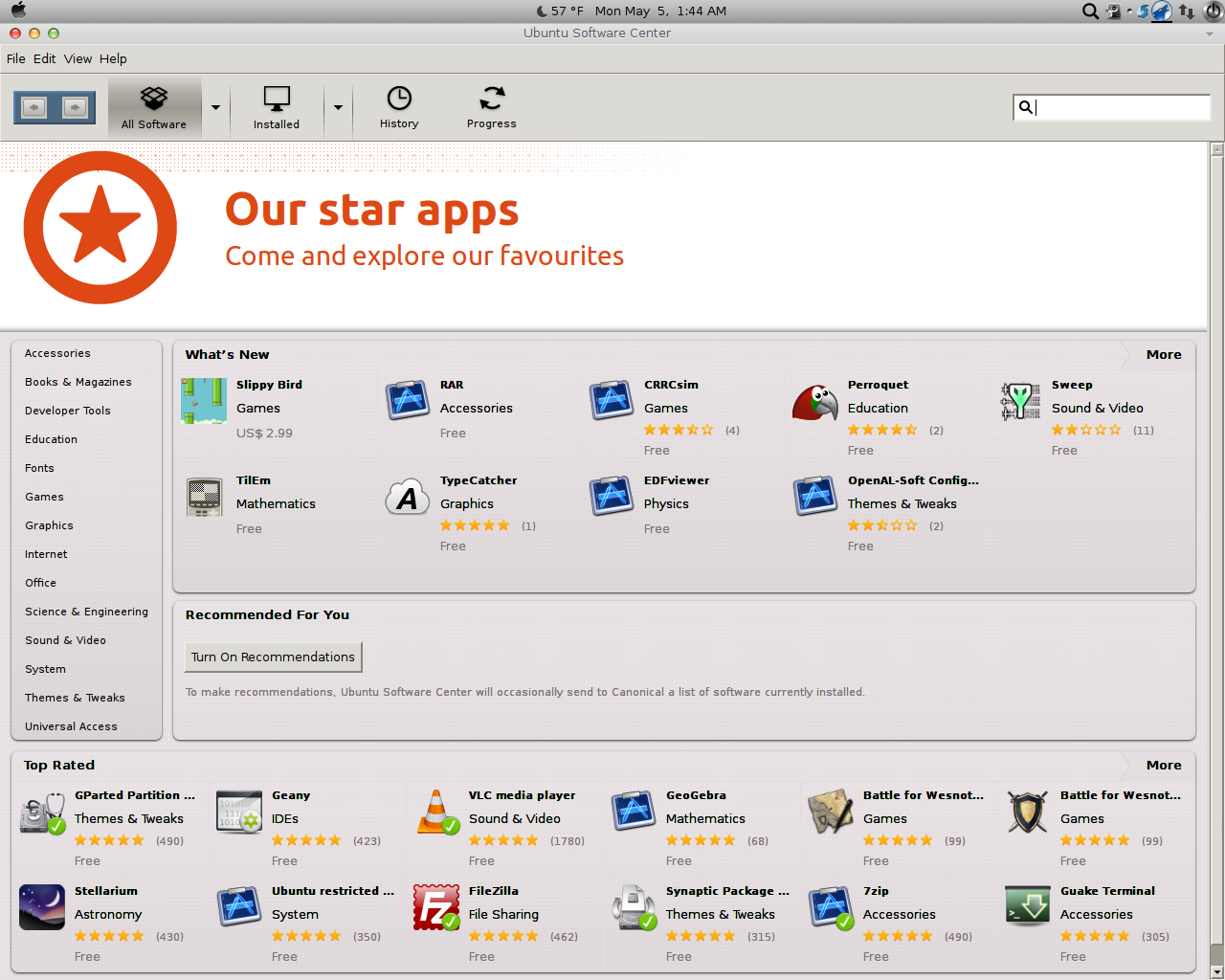Browse the Games category in sidebar
The image size is (1225, 980).
point(44,497)
